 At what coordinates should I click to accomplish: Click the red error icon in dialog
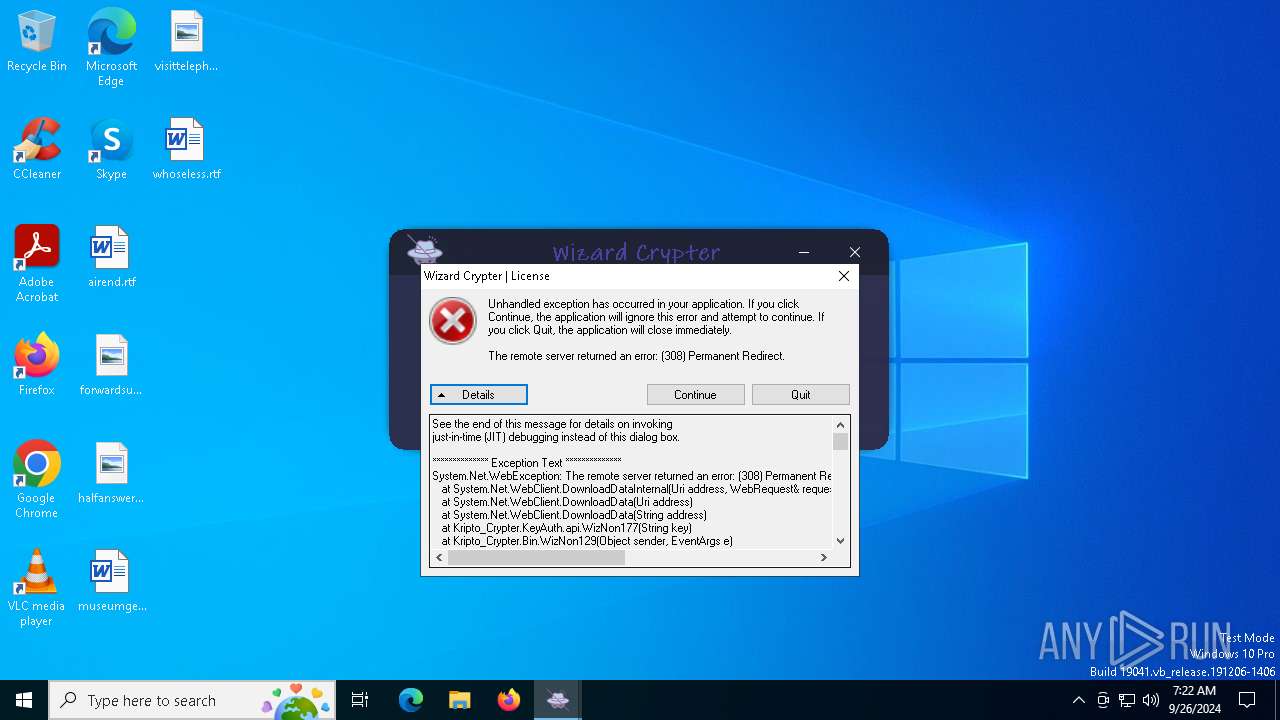453,322
